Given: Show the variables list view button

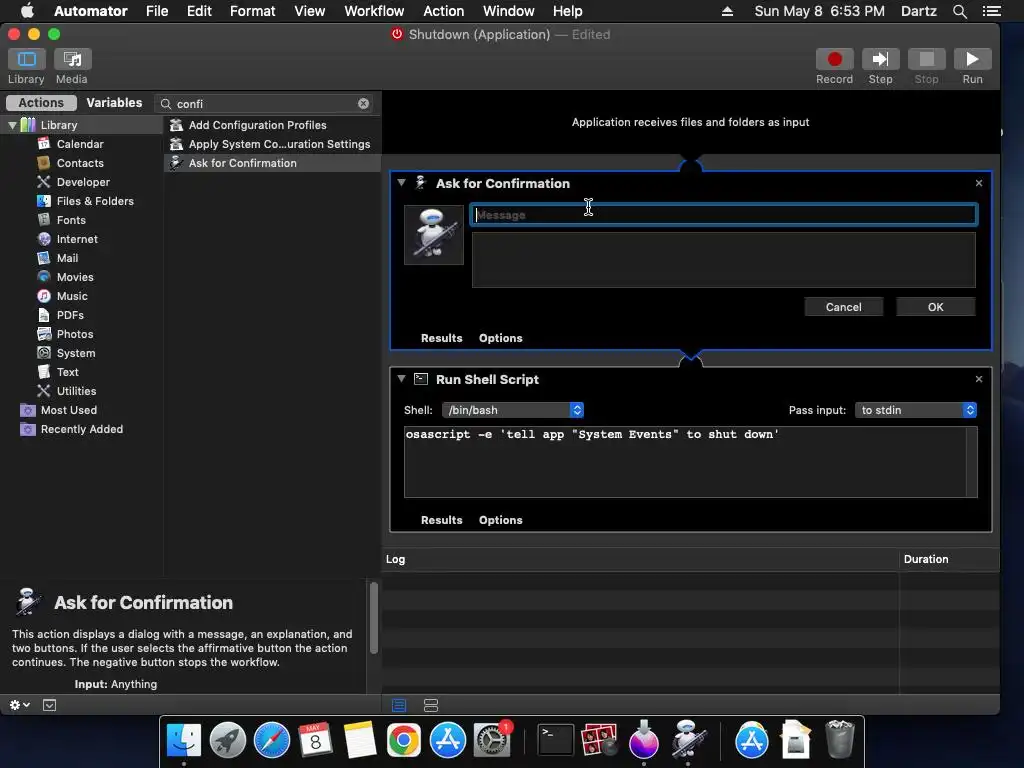Looking at the screenshot, I should [x=430, y=705].
